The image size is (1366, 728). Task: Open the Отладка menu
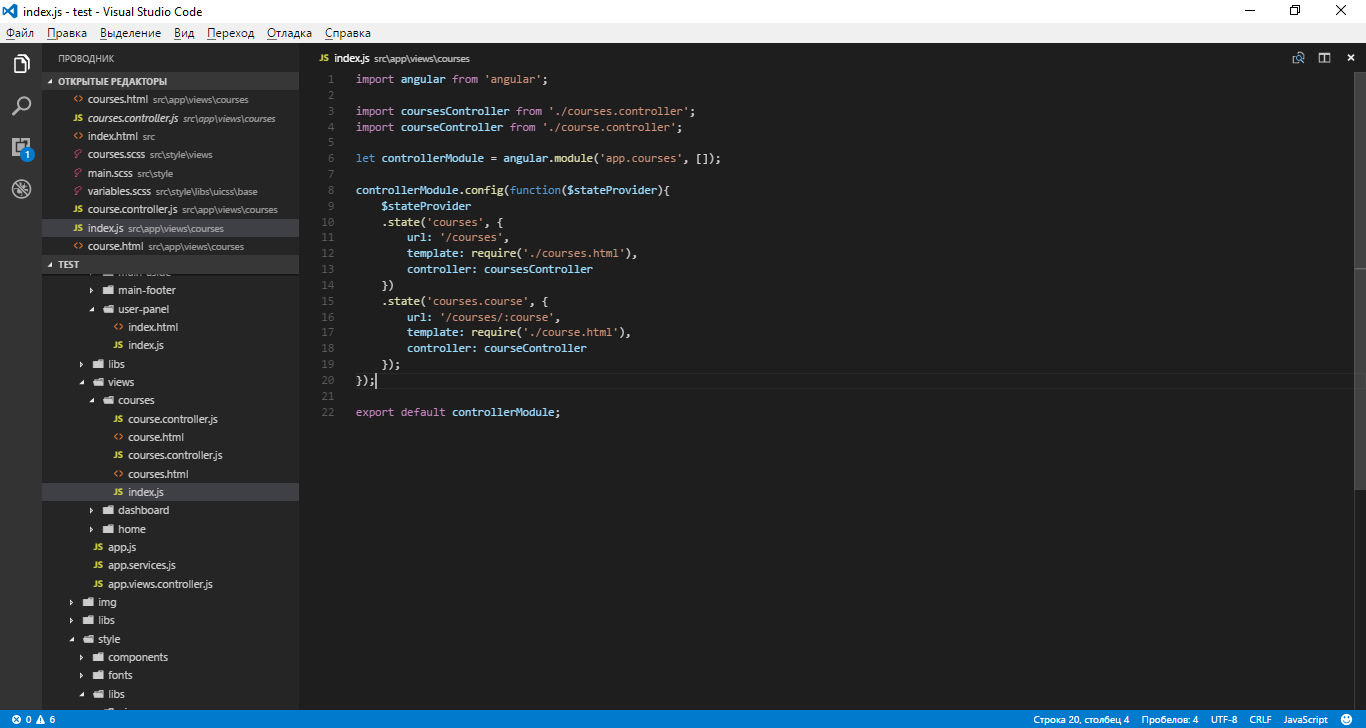289,33
